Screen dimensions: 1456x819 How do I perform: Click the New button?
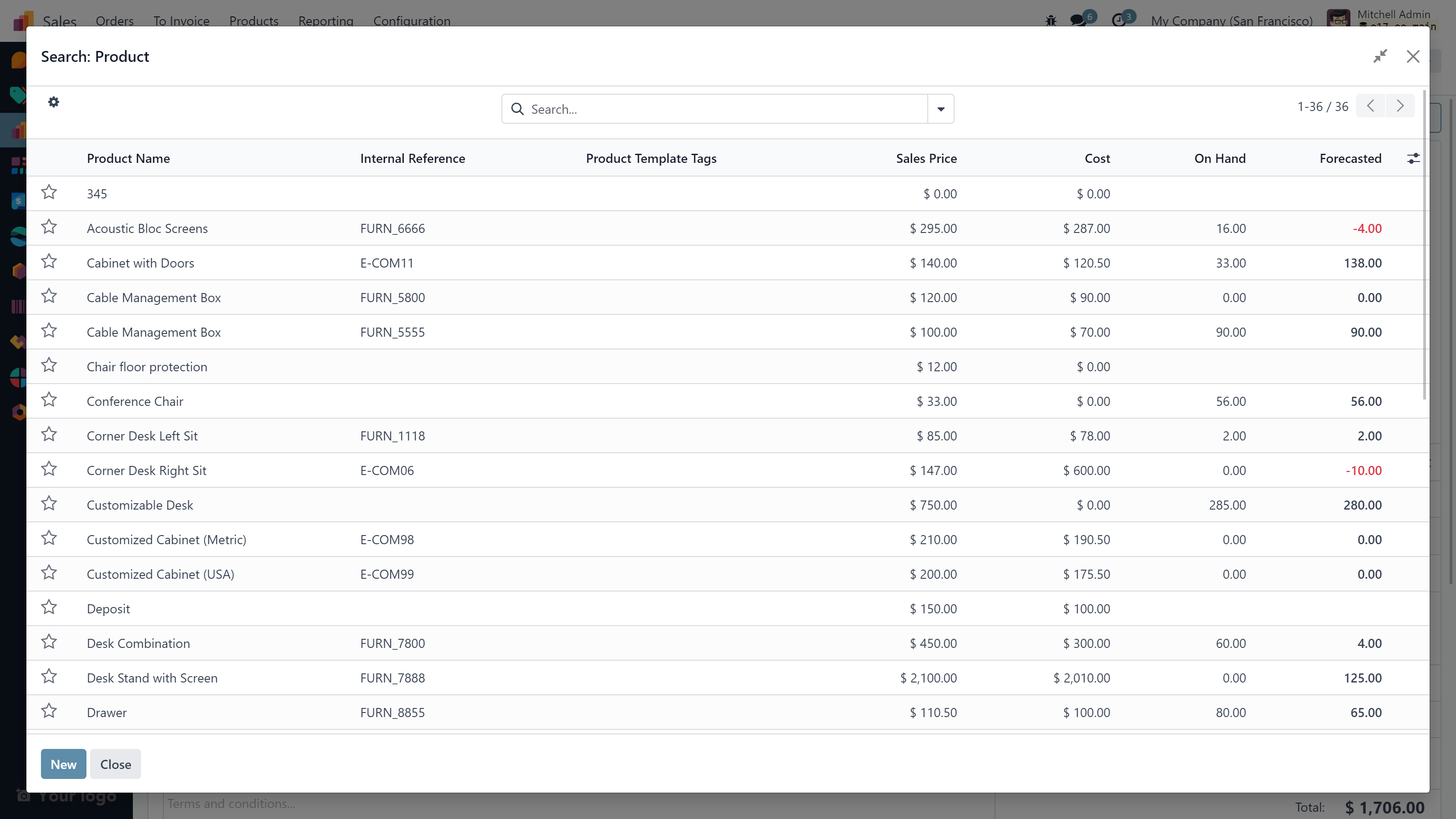tap(63, 764)
